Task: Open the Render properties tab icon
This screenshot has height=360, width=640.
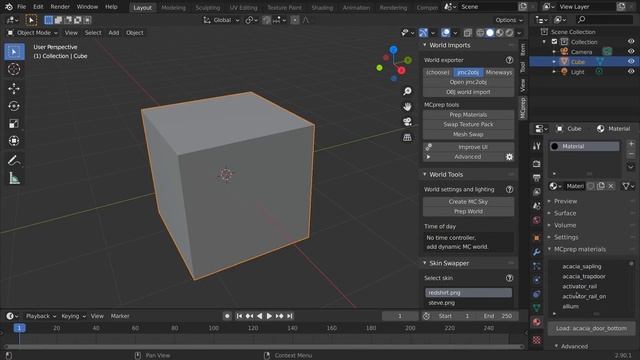Action: [537, 164]
